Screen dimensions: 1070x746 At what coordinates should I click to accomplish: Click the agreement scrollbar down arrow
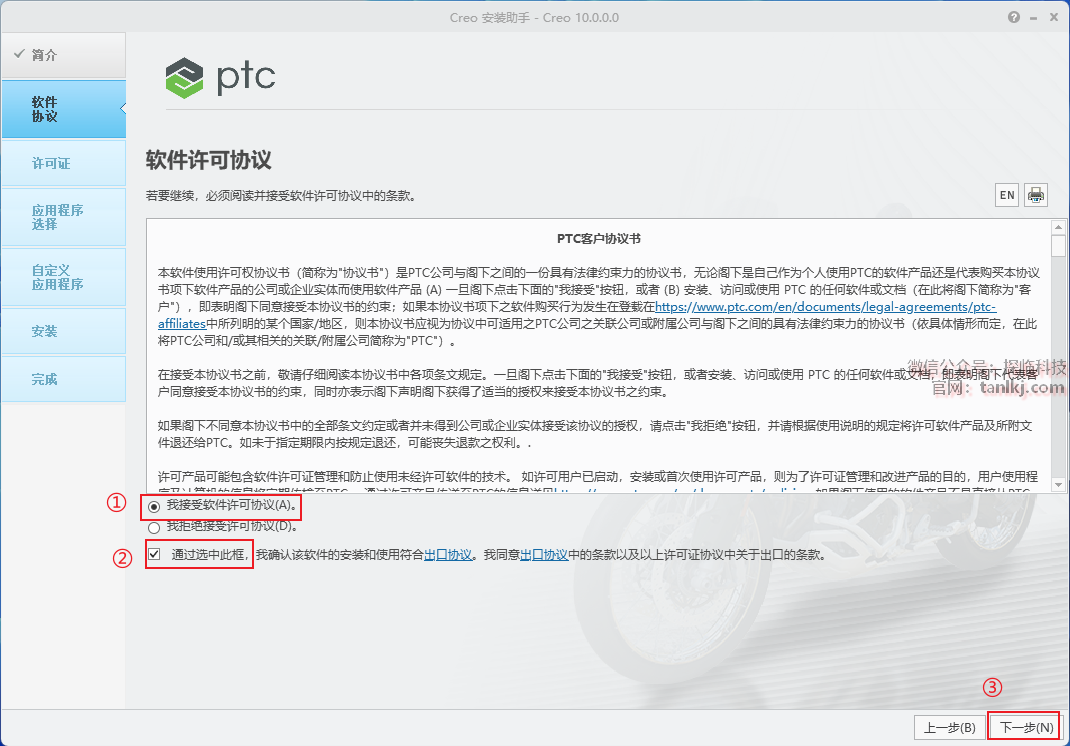1058,485
